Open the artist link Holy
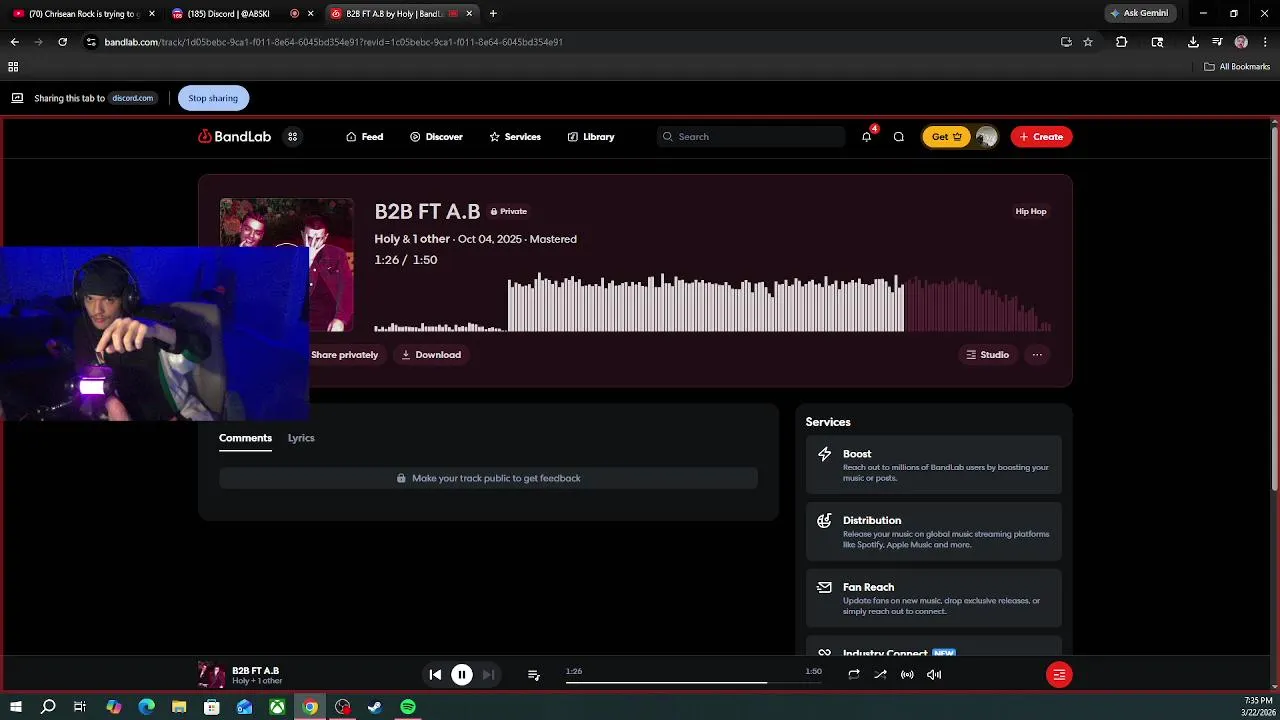This screenshot has width=1280, height=720. click(x=387, y=239)
